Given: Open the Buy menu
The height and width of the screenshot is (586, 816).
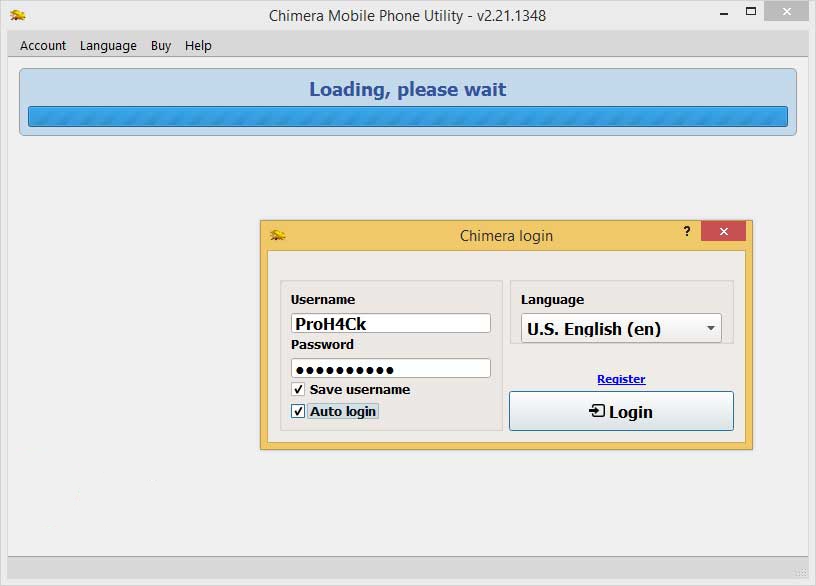Looking at the screenshot, I should click(x=161, y=46).
